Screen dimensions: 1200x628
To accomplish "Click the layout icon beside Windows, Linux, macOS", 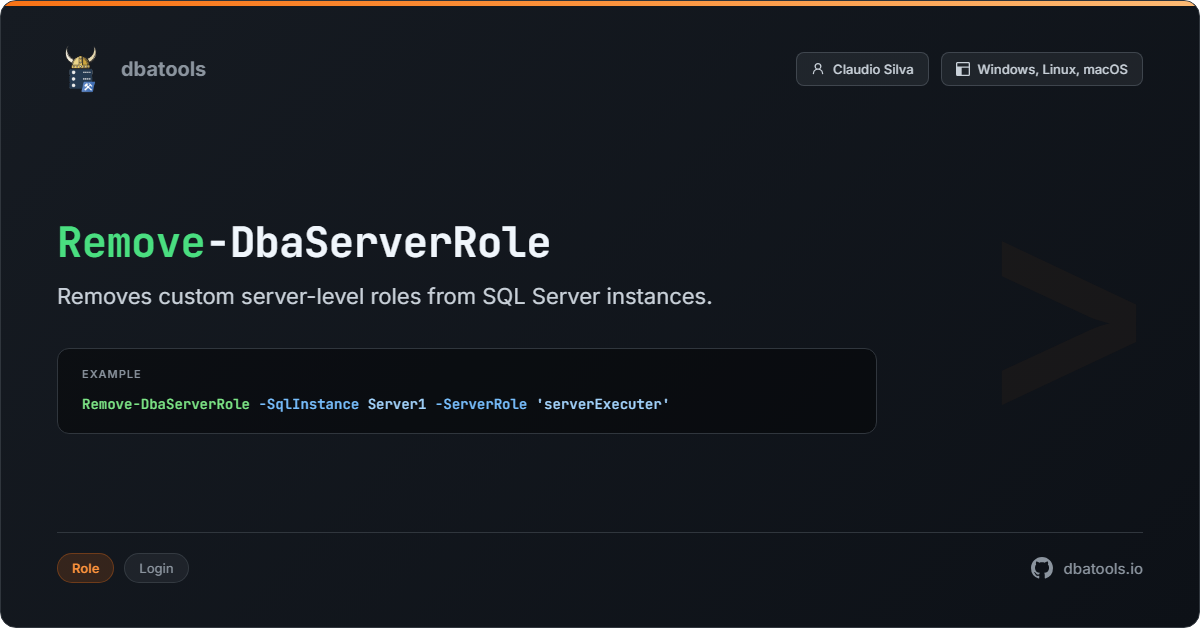I will tap(963, 69).
